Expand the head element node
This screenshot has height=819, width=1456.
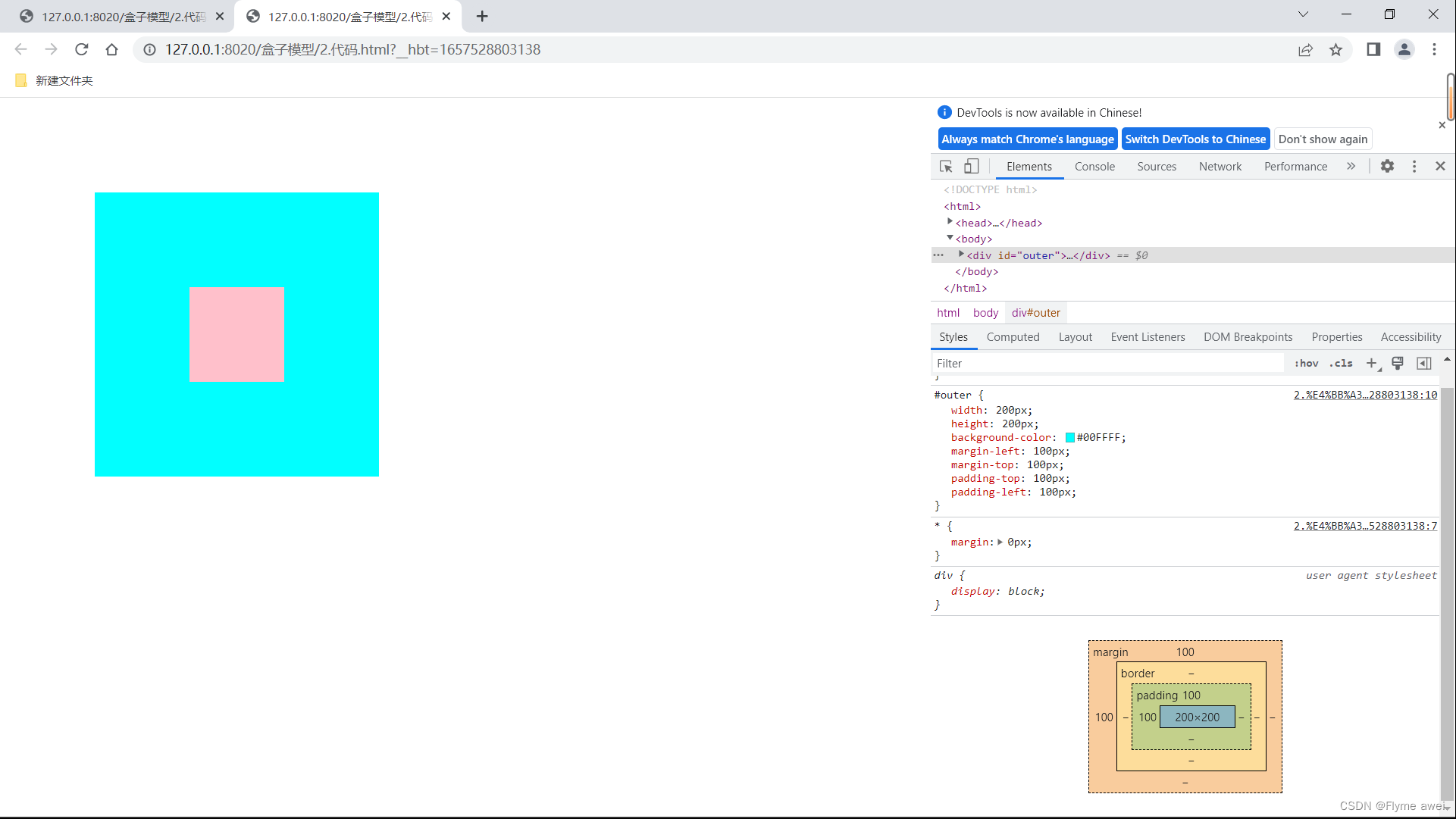pyautogui.click(x=950, y=222)
